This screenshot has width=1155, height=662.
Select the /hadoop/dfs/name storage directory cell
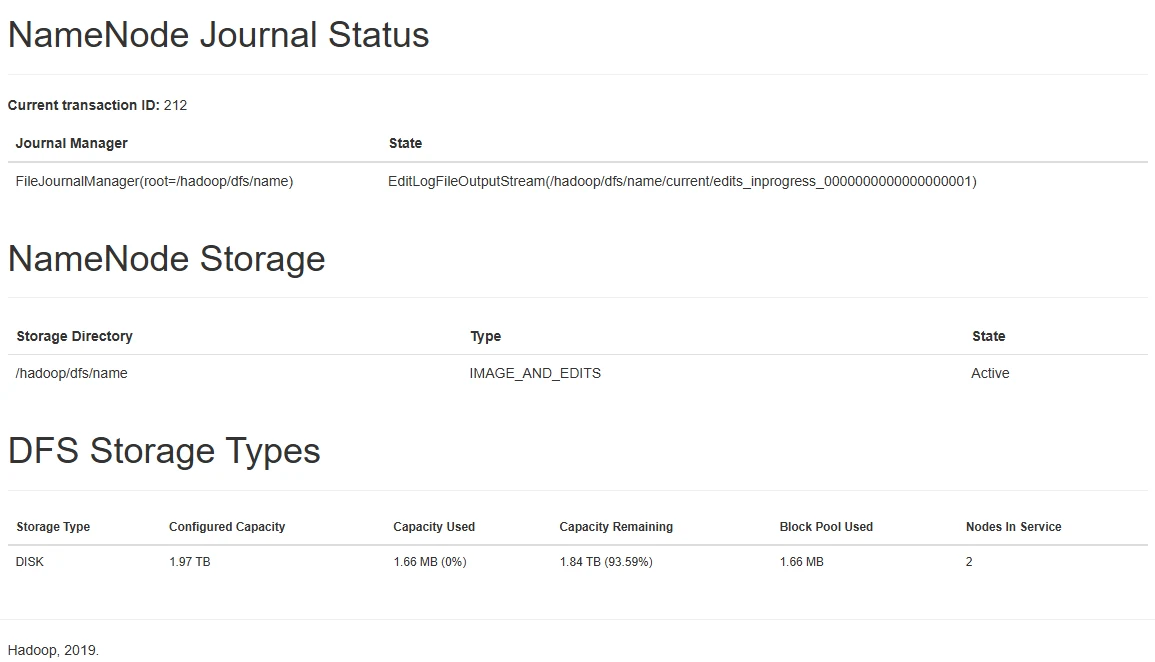[71, 373]
